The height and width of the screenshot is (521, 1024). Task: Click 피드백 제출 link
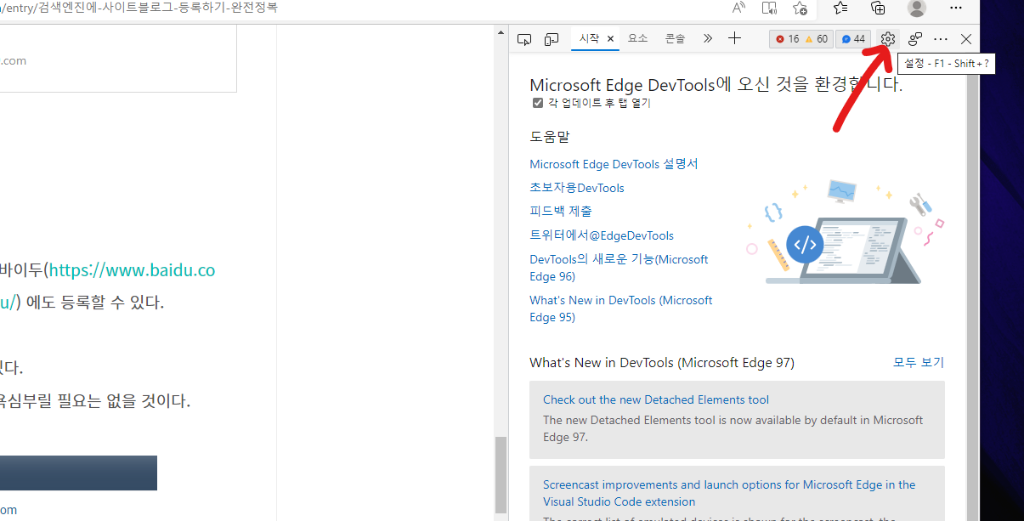pyautogui.click(x=560, y=211)
